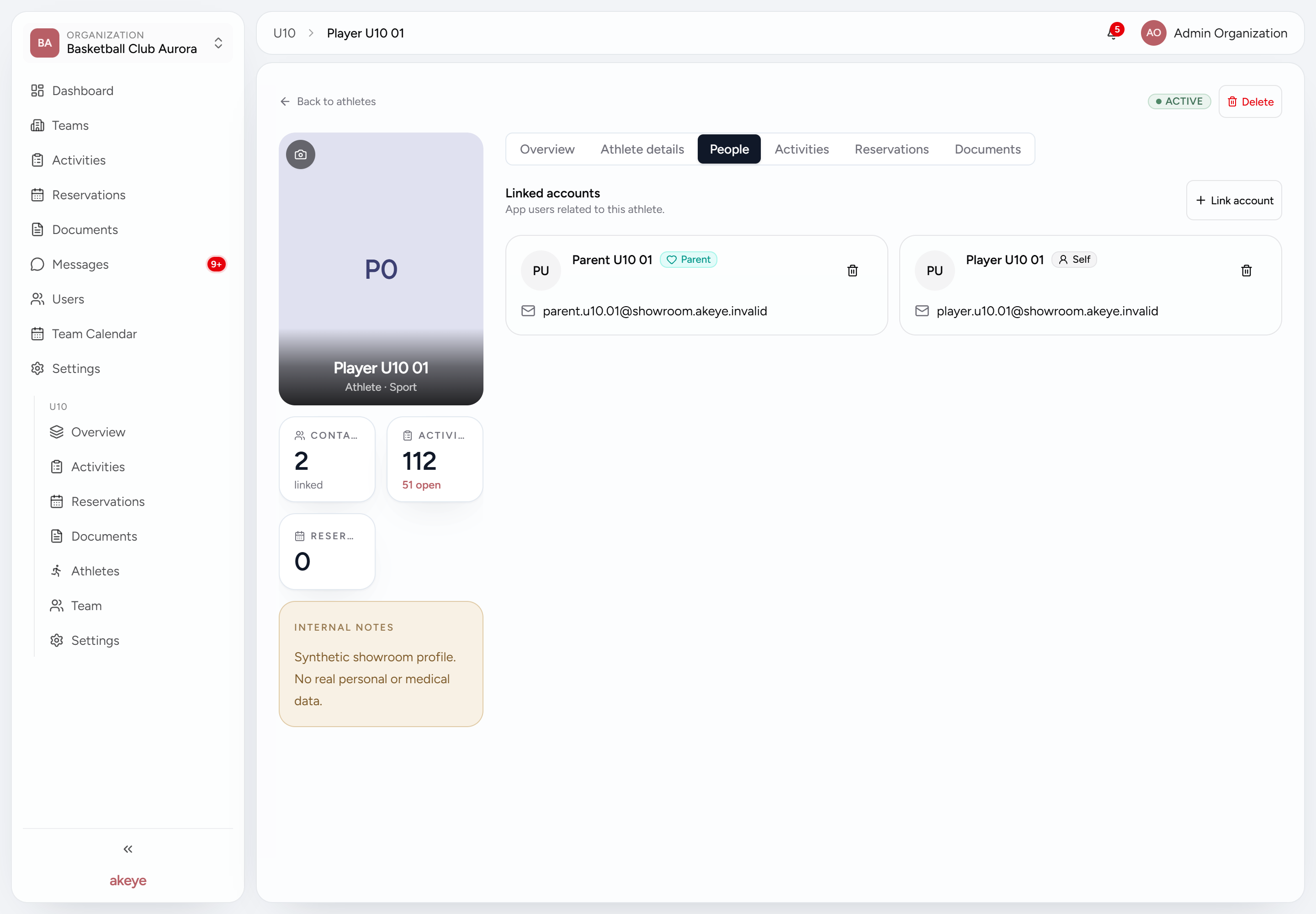Remove the Player U10 01 Self linked account
1316x914 pixels.
pyautogui.click(x=1247, y=270)
